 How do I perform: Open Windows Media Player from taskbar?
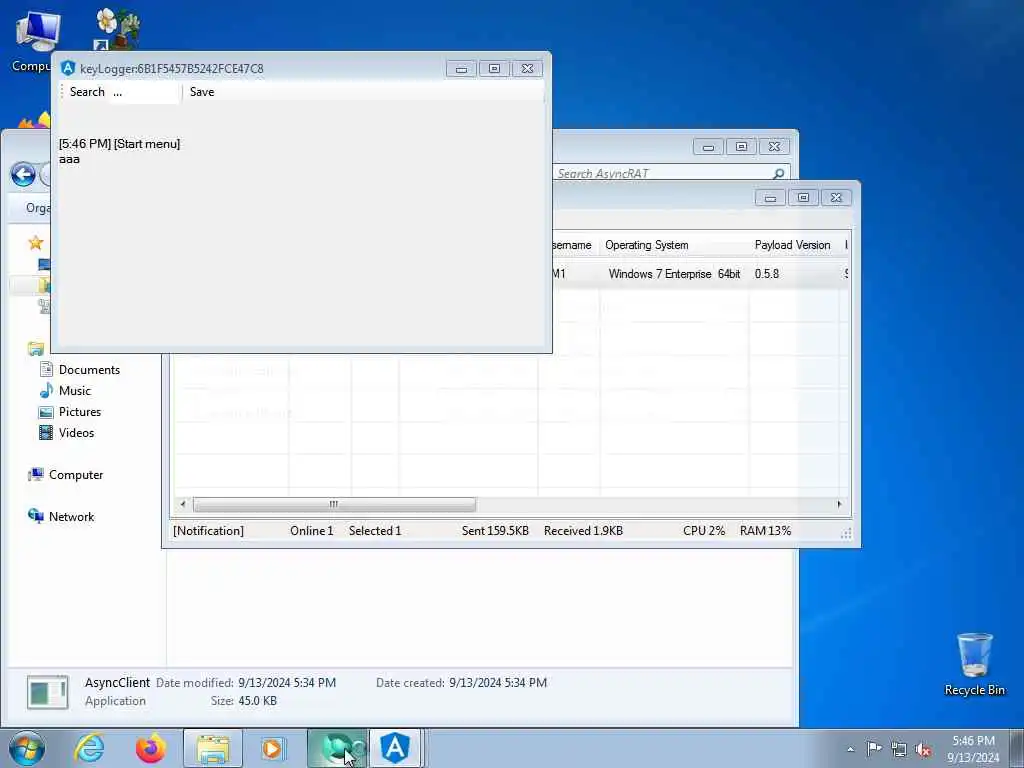273,748
